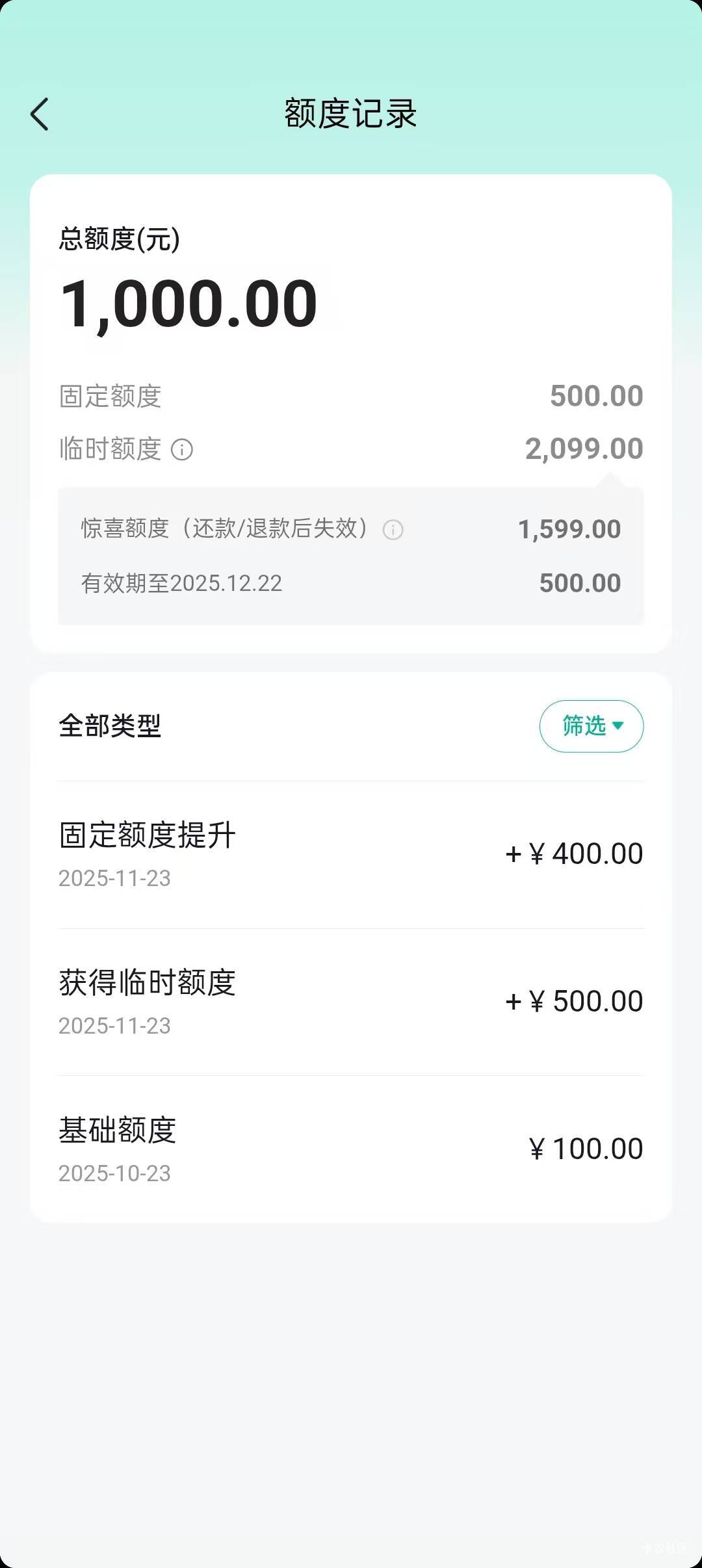The height and width of the screenshot is (1568, 702).
Task: Tap the 固定额度 500.00 row
Action: click(x=350, y=396)
